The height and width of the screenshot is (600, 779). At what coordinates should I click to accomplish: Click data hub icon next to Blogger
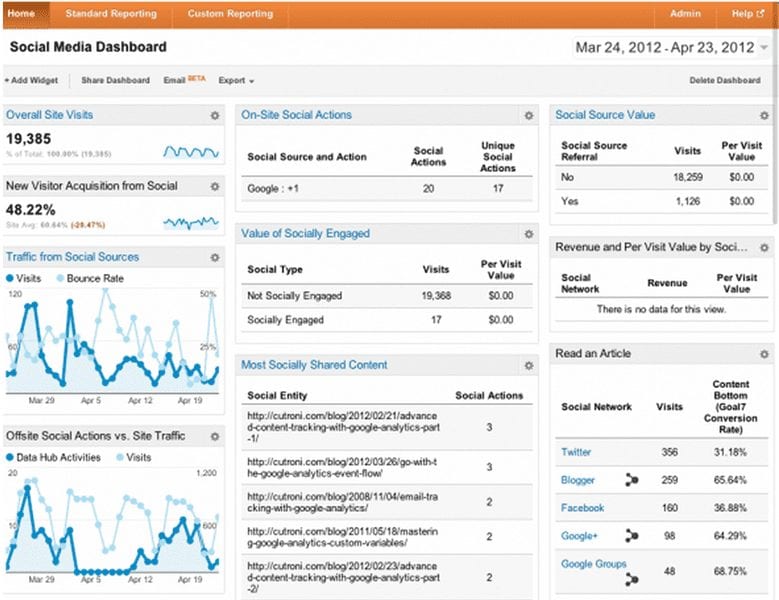[631, 480]
